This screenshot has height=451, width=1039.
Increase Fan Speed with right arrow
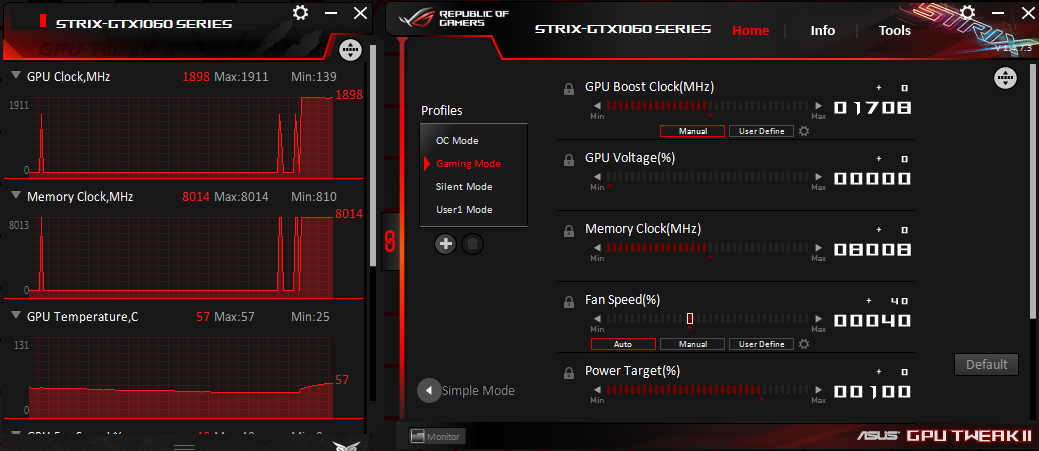click(x=819, y=319)
